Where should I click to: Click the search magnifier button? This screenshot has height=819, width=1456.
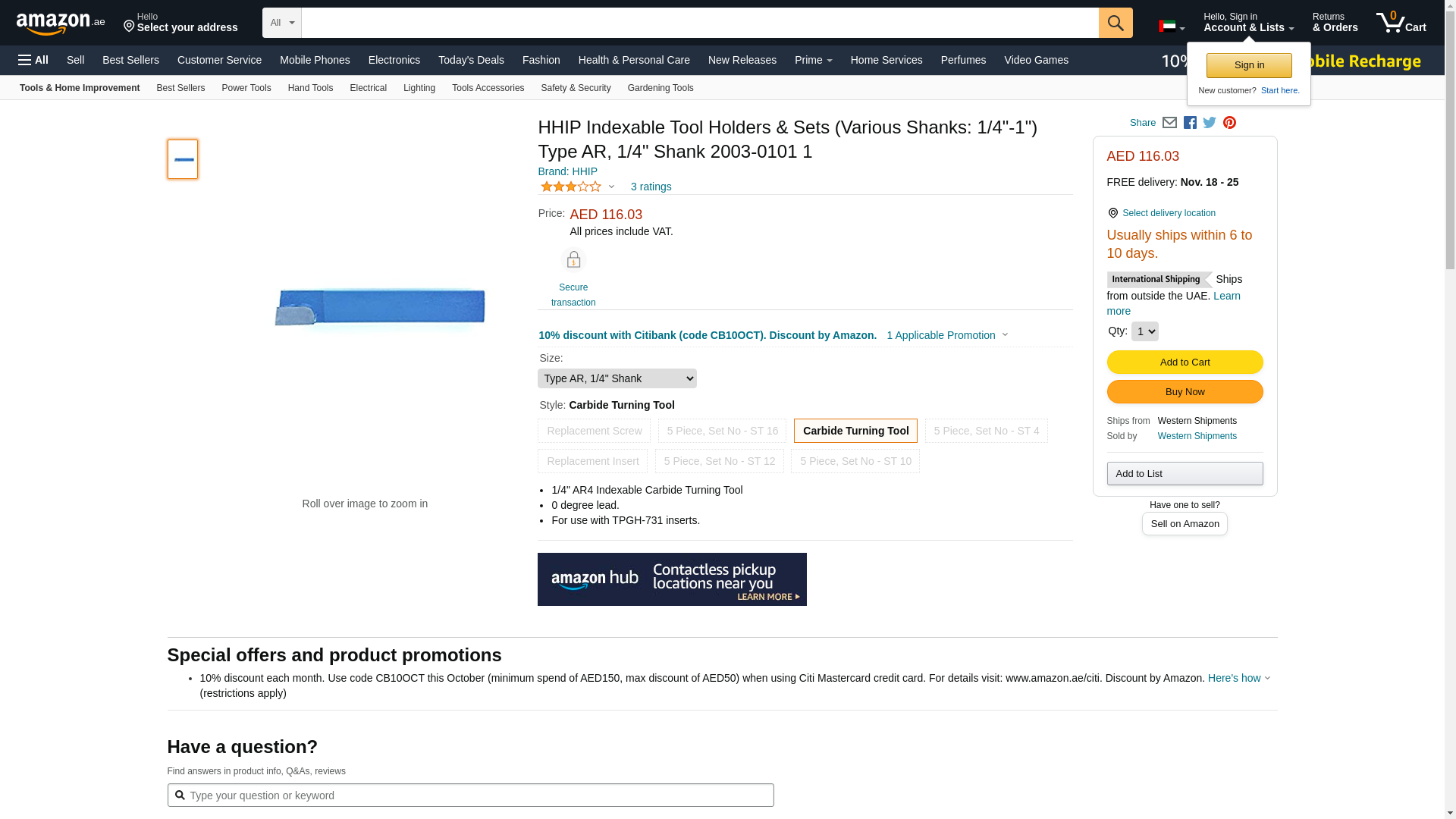click(1115, 23)
